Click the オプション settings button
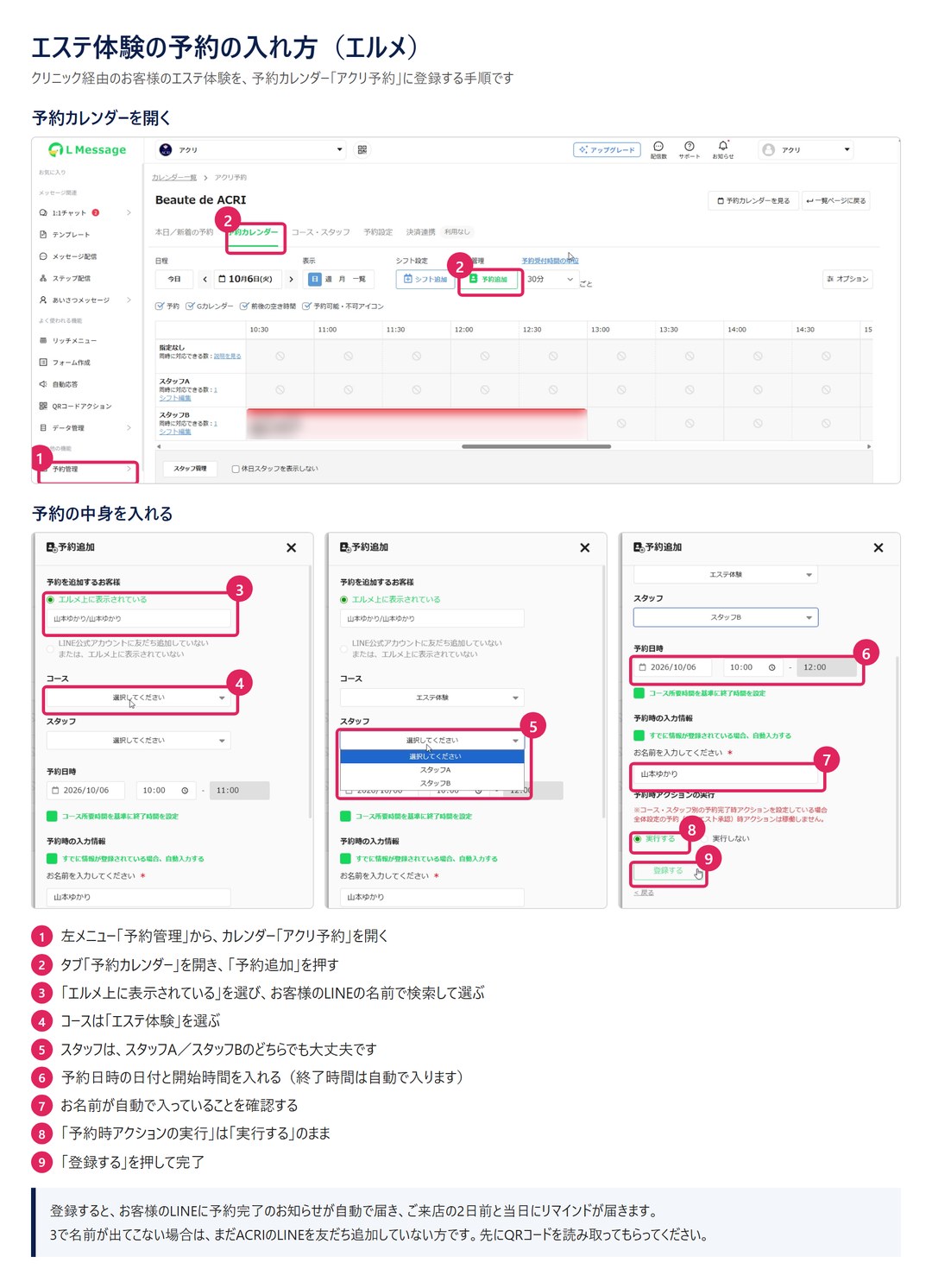This screenshot has height=1288, width=932. (847, 279)
